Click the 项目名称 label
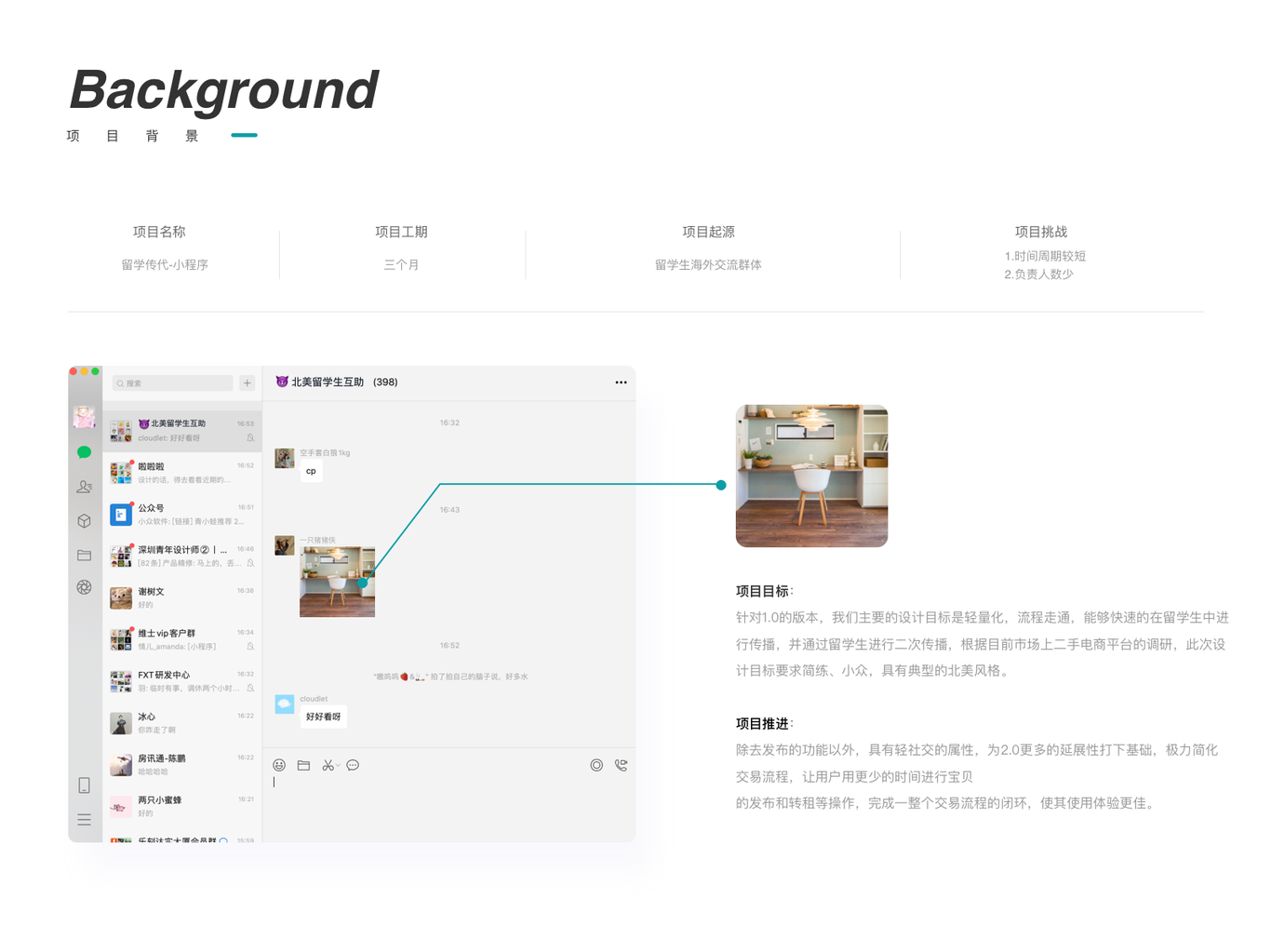 [159, 232]
